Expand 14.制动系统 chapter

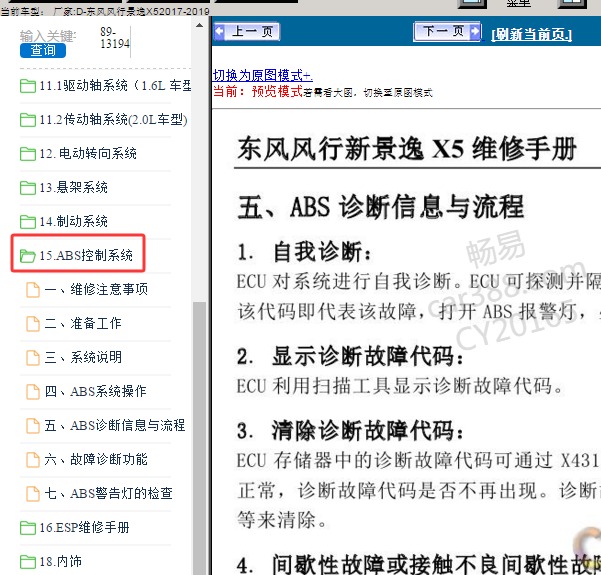73,221
